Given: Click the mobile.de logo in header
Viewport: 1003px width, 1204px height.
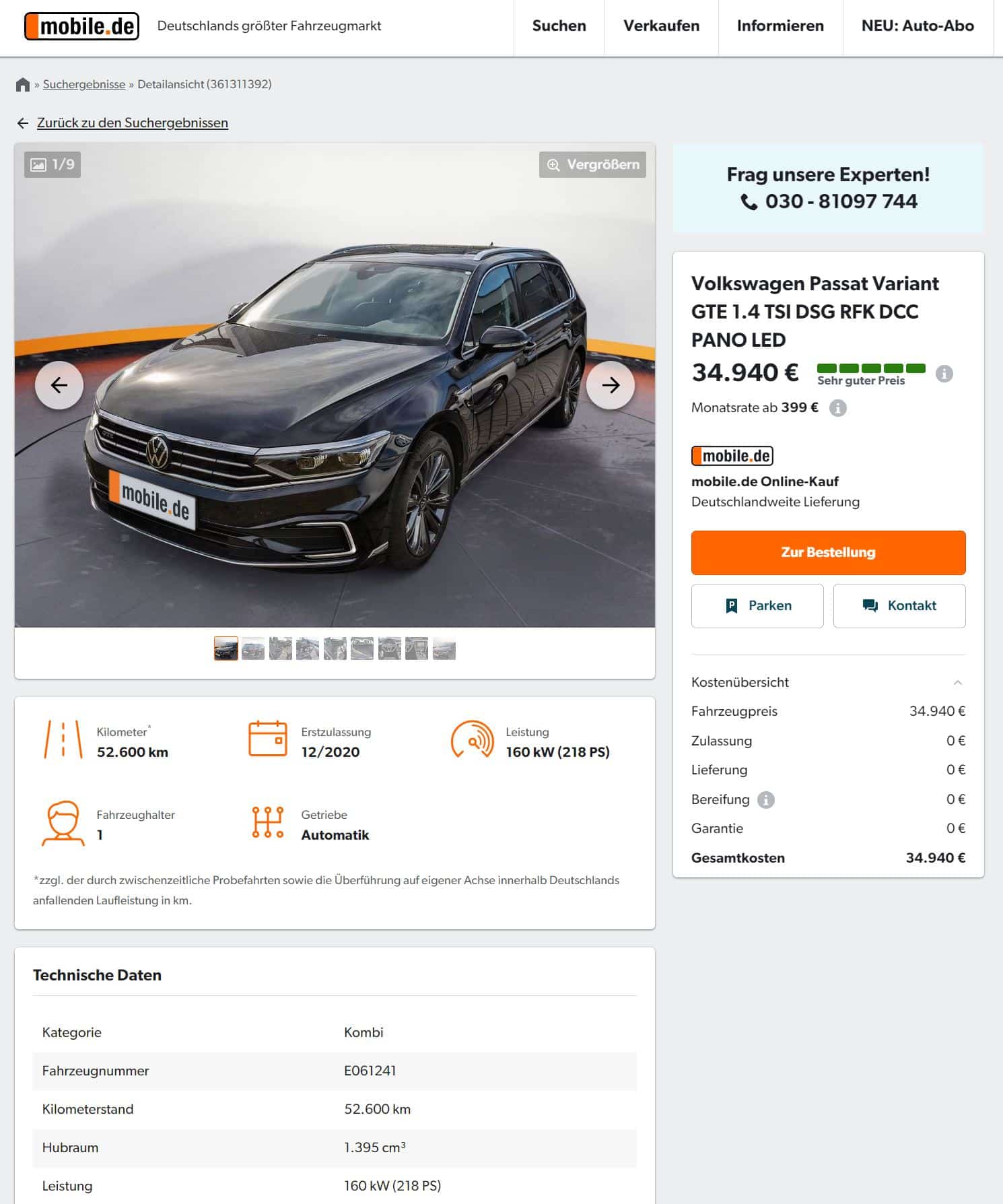Looking at the screenshot, I should click(81, 26).
